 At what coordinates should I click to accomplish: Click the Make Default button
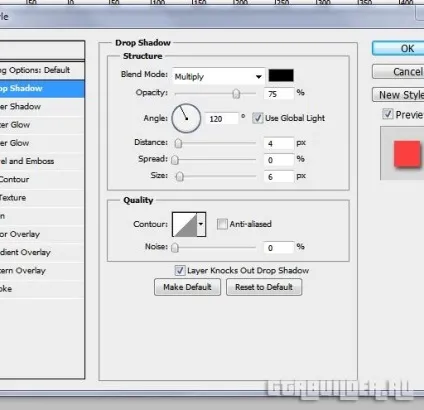click(187, 287)
